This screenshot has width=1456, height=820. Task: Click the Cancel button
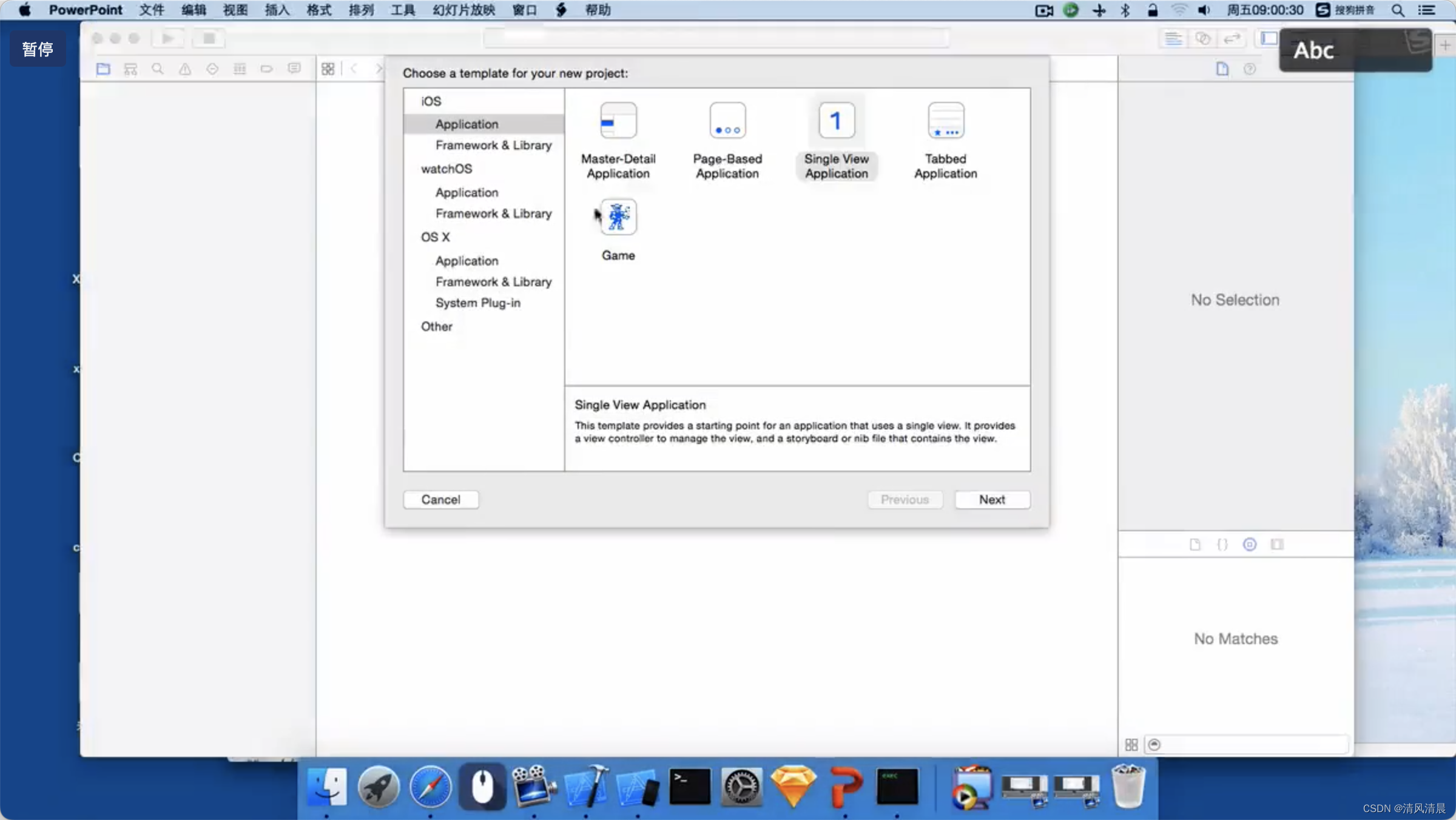pyautogui.click(x=440, y=500)
